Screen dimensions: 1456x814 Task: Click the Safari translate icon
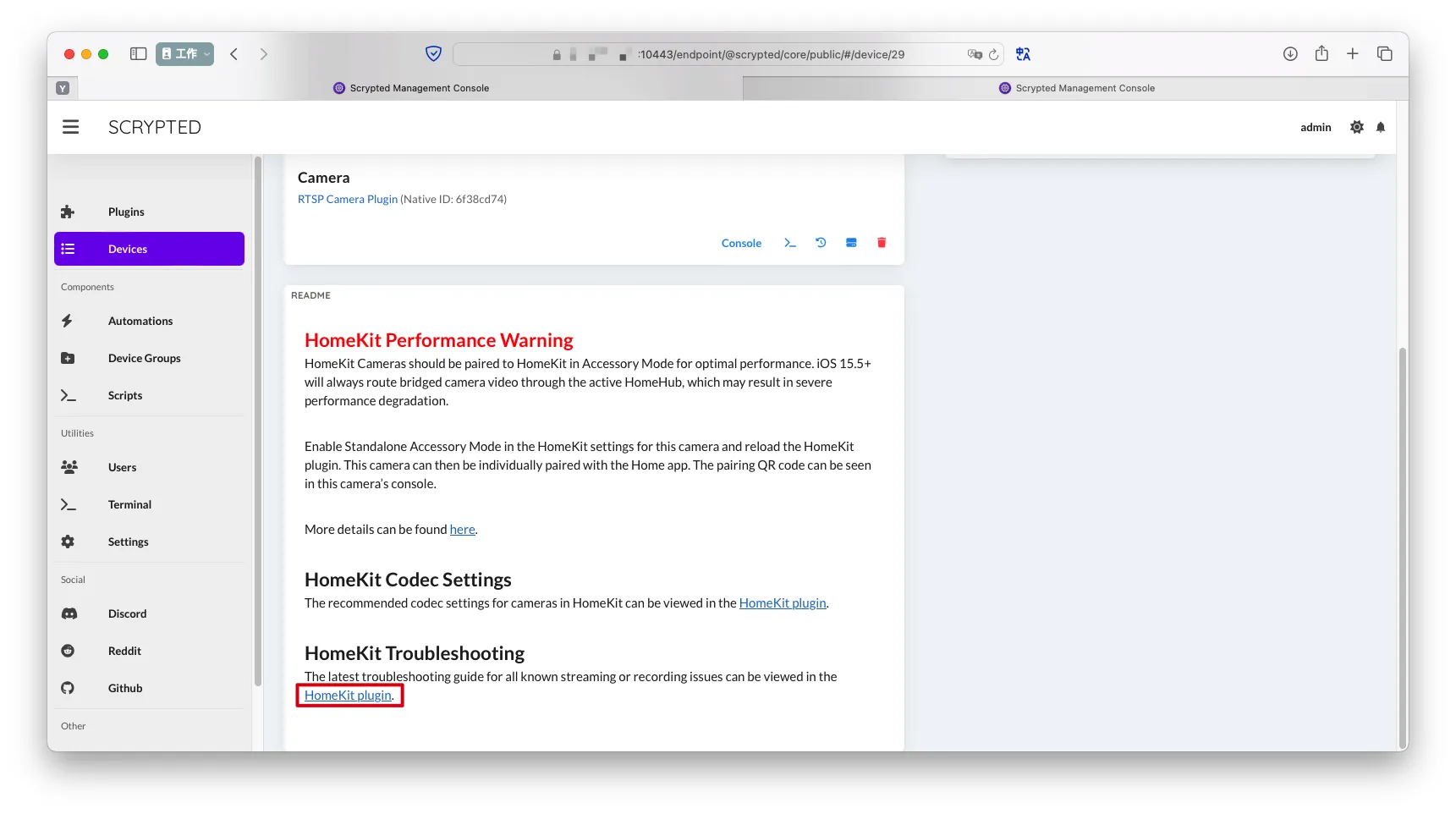click(1023, 54)
